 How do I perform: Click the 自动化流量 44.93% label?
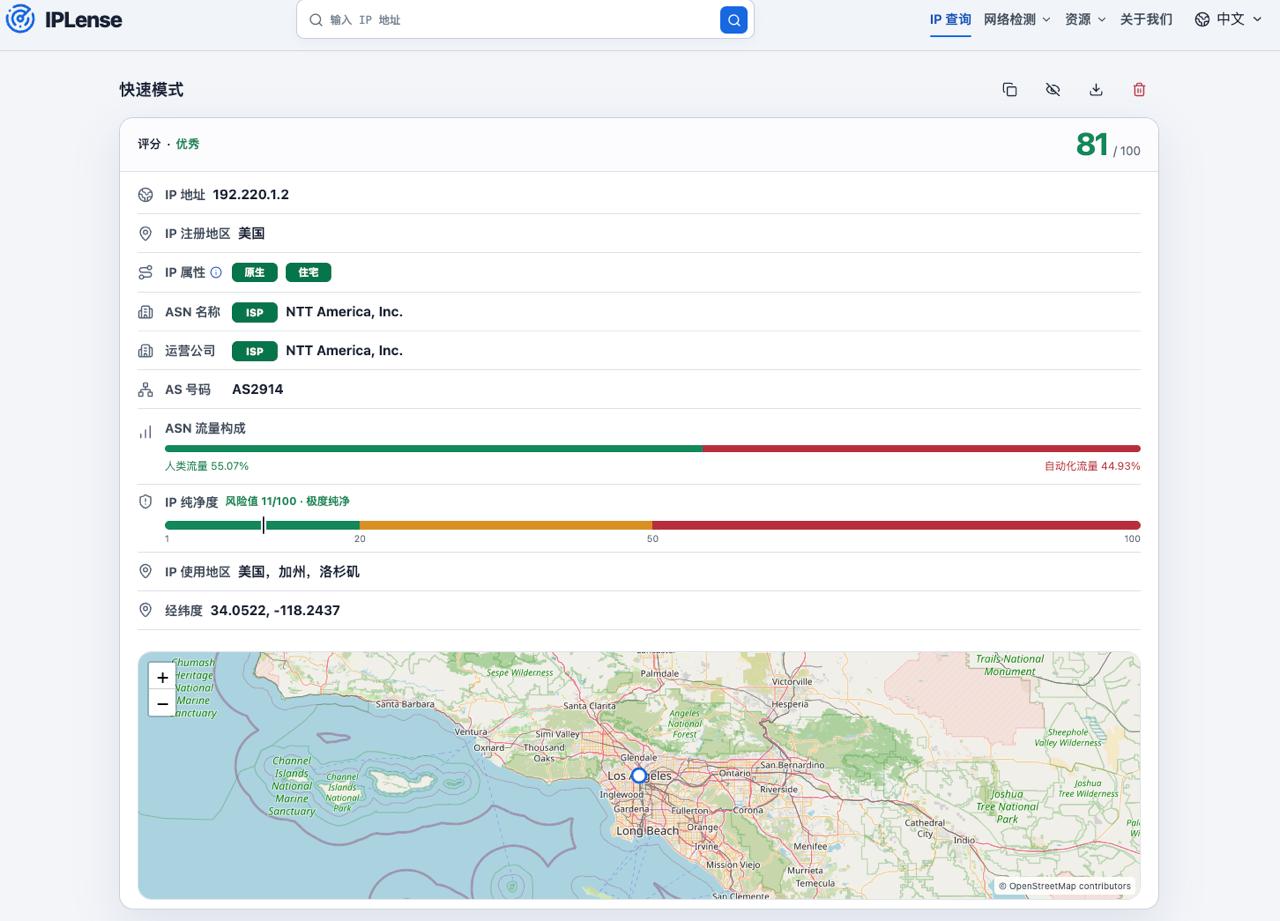pyautogui.click(x=1092, y=466)
